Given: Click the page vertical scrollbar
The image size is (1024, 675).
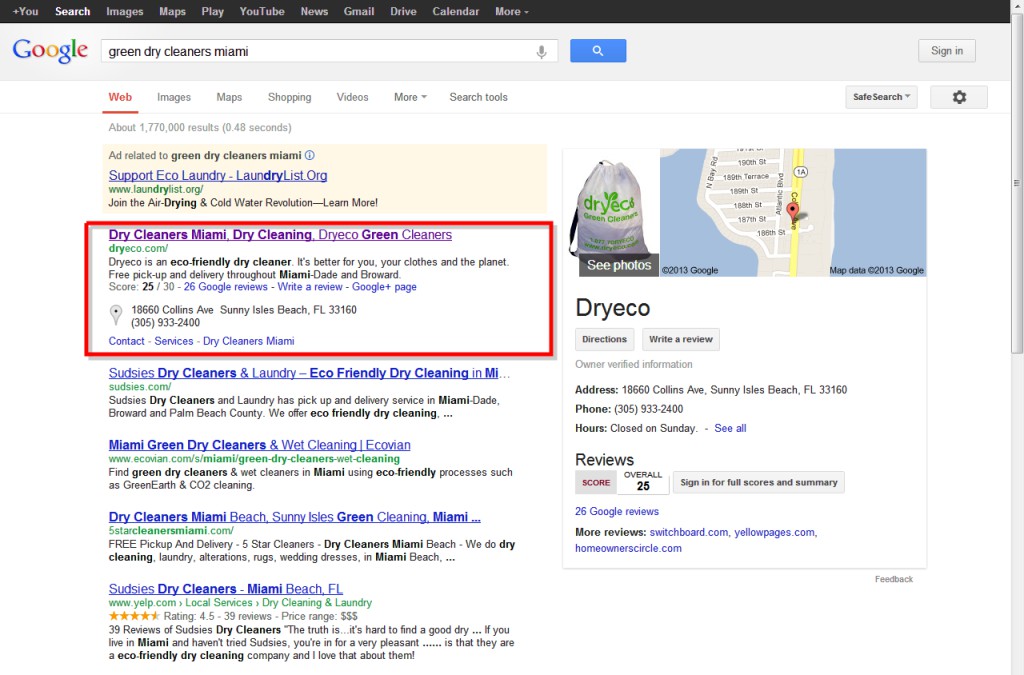Looking at the screenshot, I should pos(1017,183).
